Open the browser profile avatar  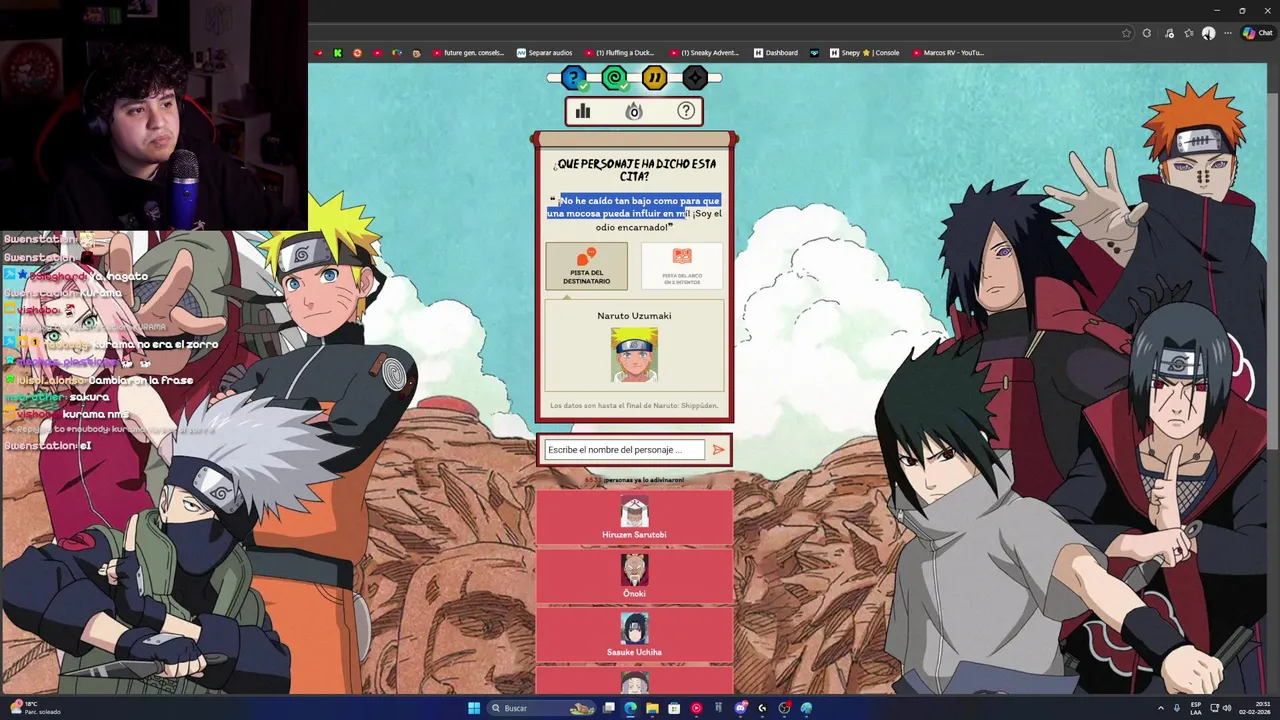1209,33
